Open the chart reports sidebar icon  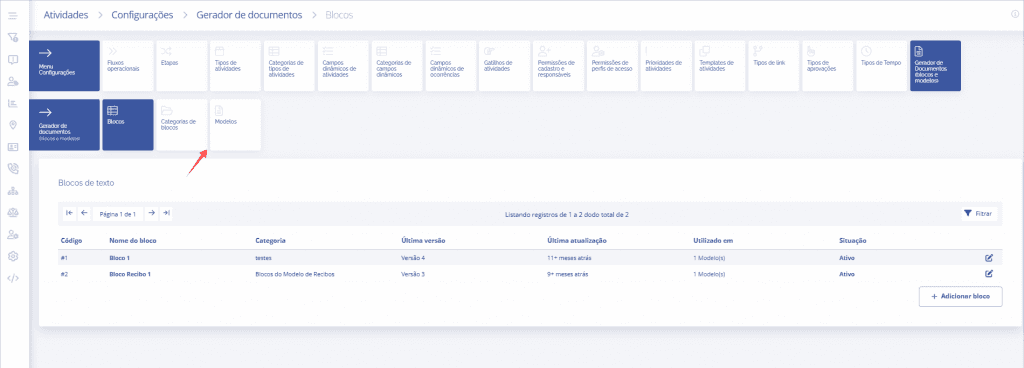point(12,103)
